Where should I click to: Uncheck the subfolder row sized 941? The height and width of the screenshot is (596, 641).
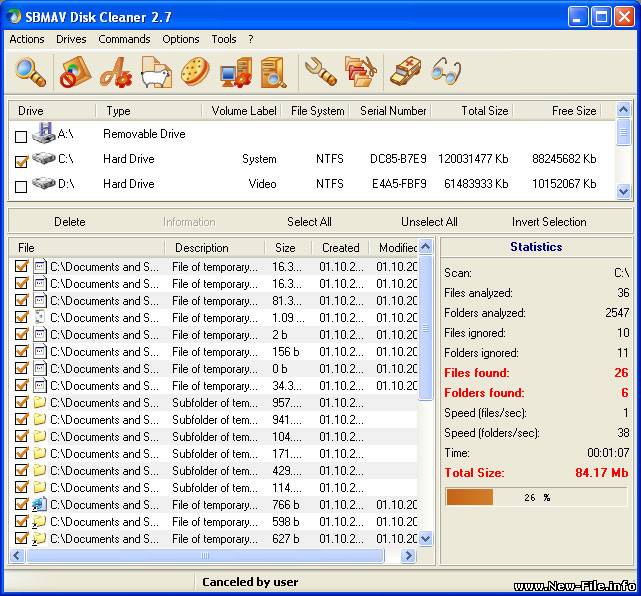[x=21, y=419]
